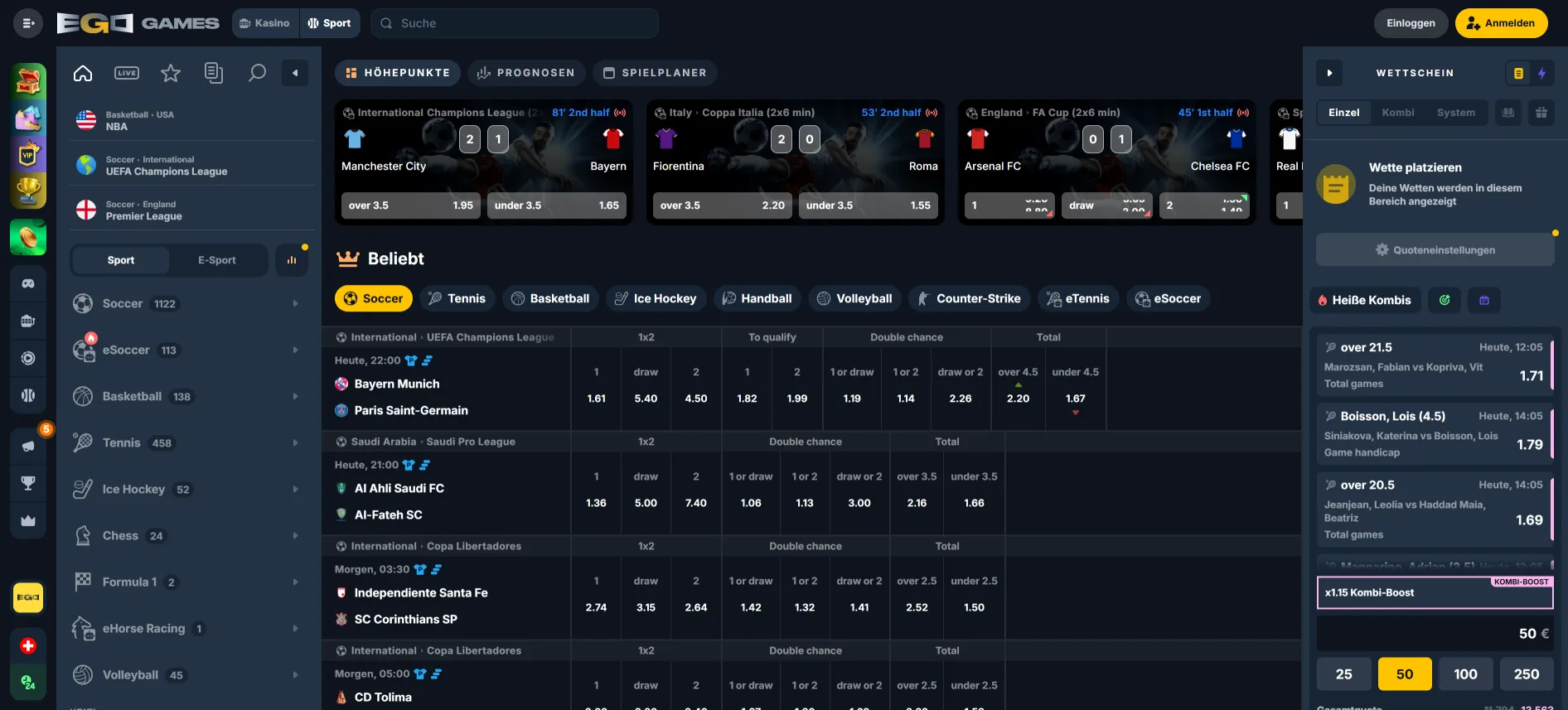Click the Anmelden button

[x=1501, y=23]
